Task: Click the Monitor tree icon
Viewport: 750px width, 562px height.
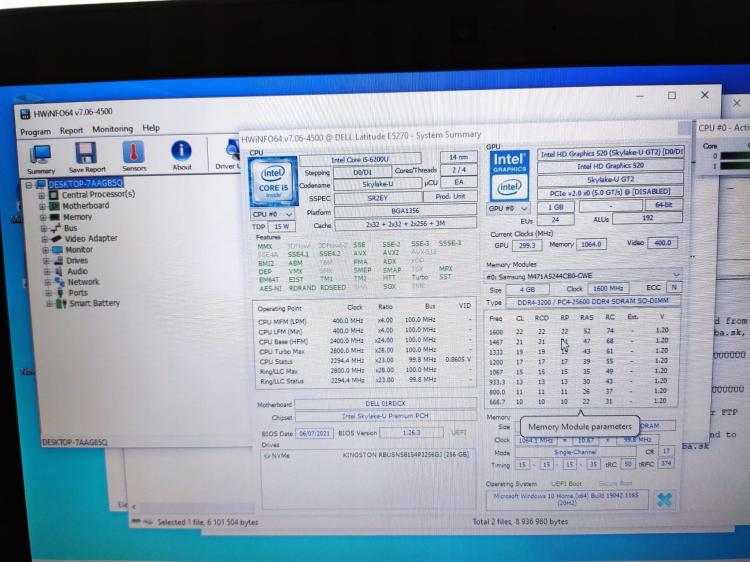Action: 57,250
